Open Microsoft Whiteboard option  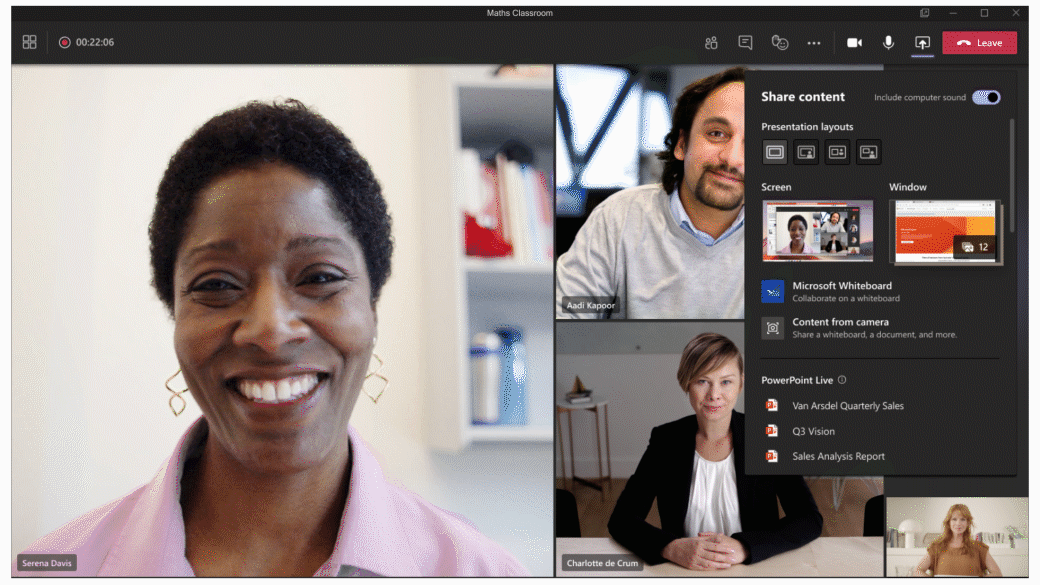click(880, 291)
